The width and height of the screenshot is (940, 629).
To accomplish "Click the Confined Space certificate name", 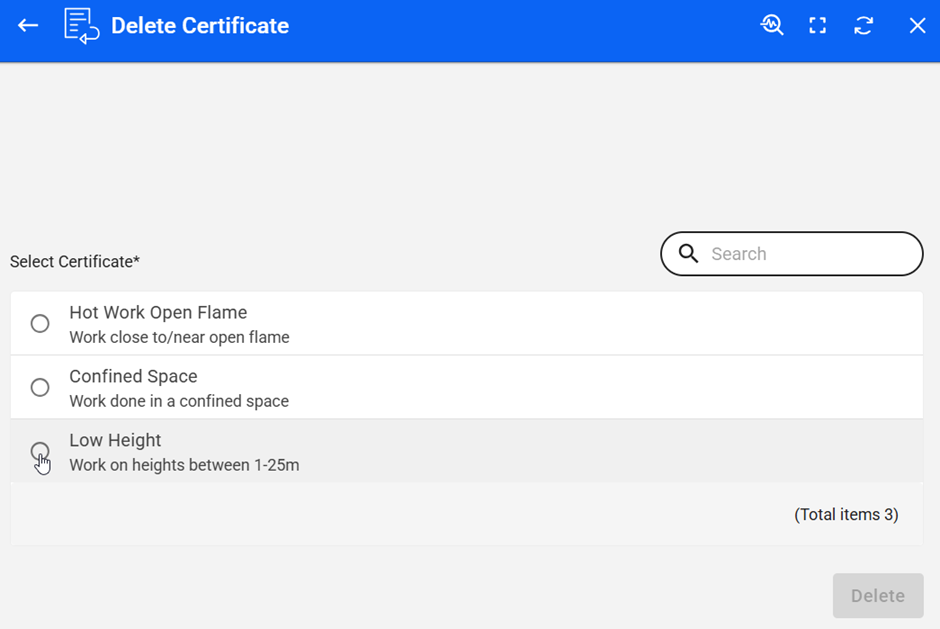I will click(x=133, y=377).
